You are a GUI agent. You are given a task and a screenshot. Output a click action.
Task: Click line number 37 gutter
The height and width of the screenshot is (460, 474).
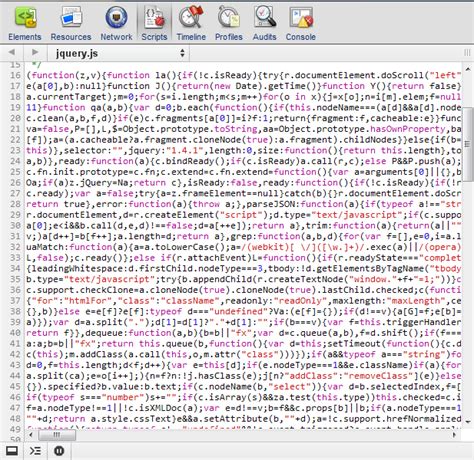point(15,301)
